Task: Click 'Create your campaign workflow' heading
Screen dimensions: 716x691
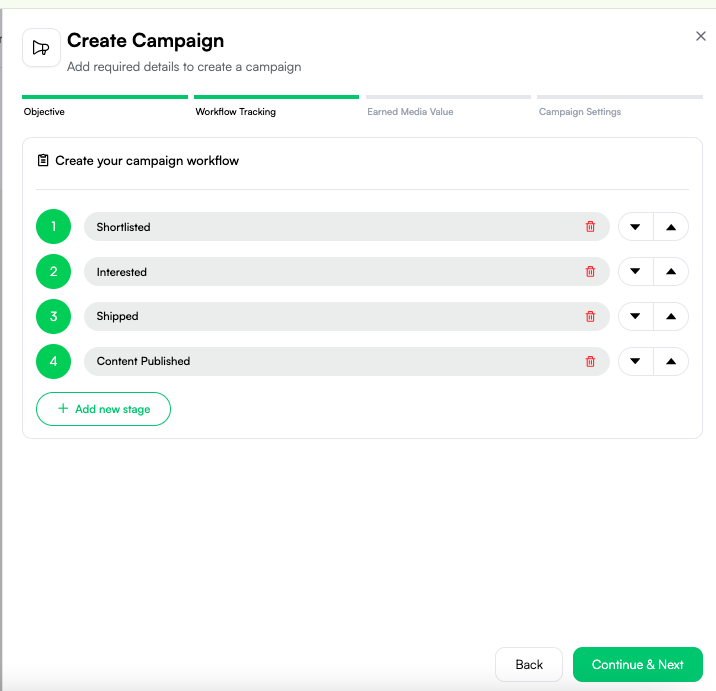Action: [x=147, y=161]
